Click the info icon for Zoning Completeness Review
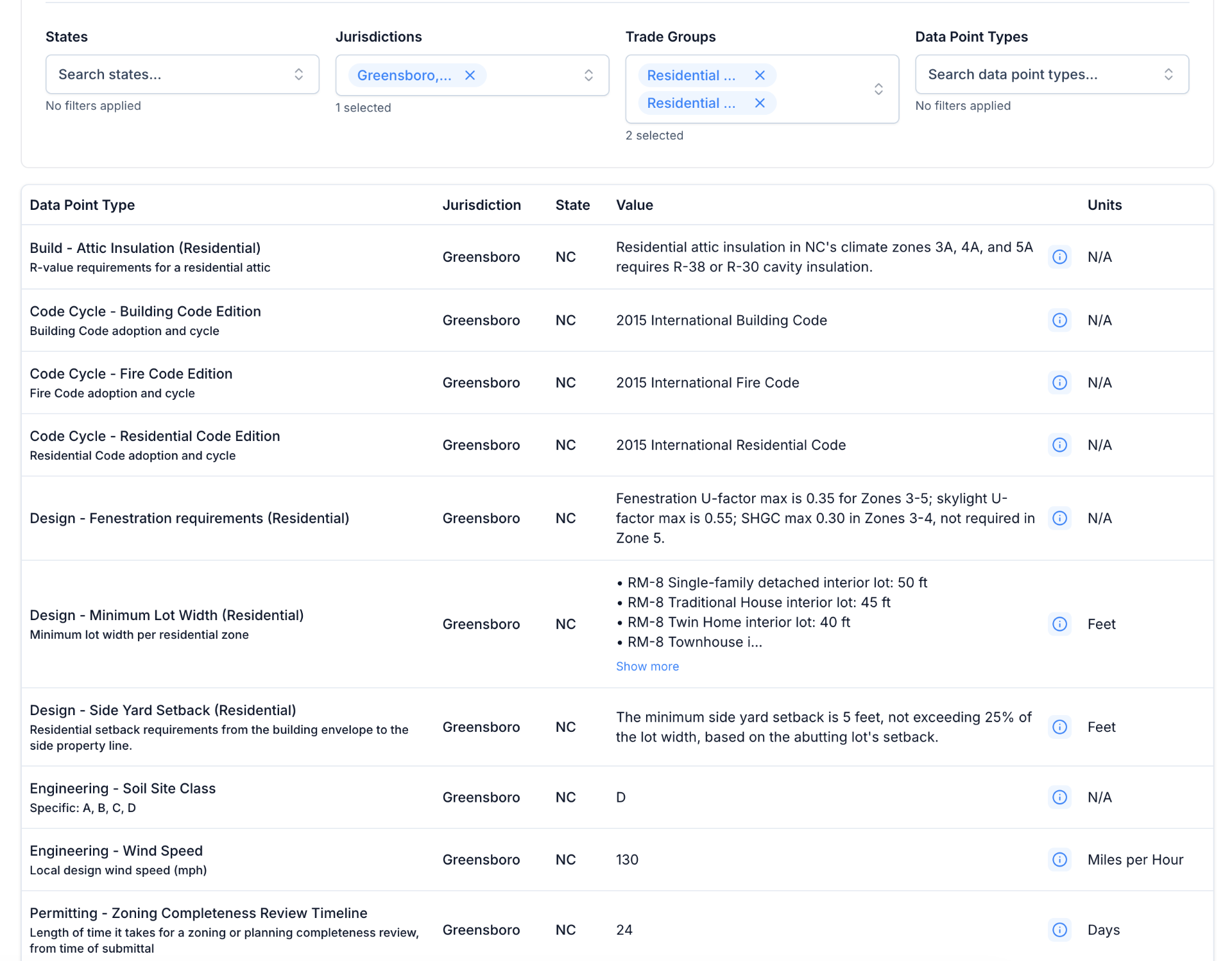This screenshot has width=1232, height=961. click(1059, 930)
